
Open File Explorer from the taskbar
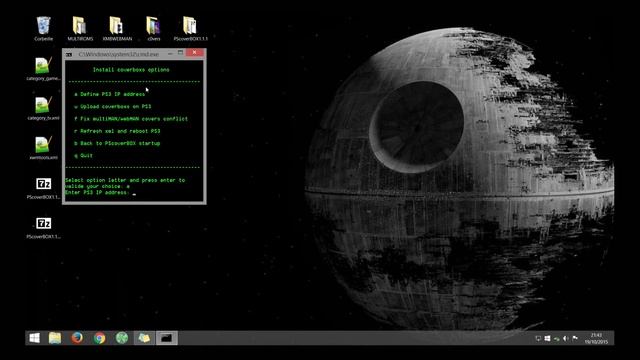pyautogui.click(x=55, y=338)
